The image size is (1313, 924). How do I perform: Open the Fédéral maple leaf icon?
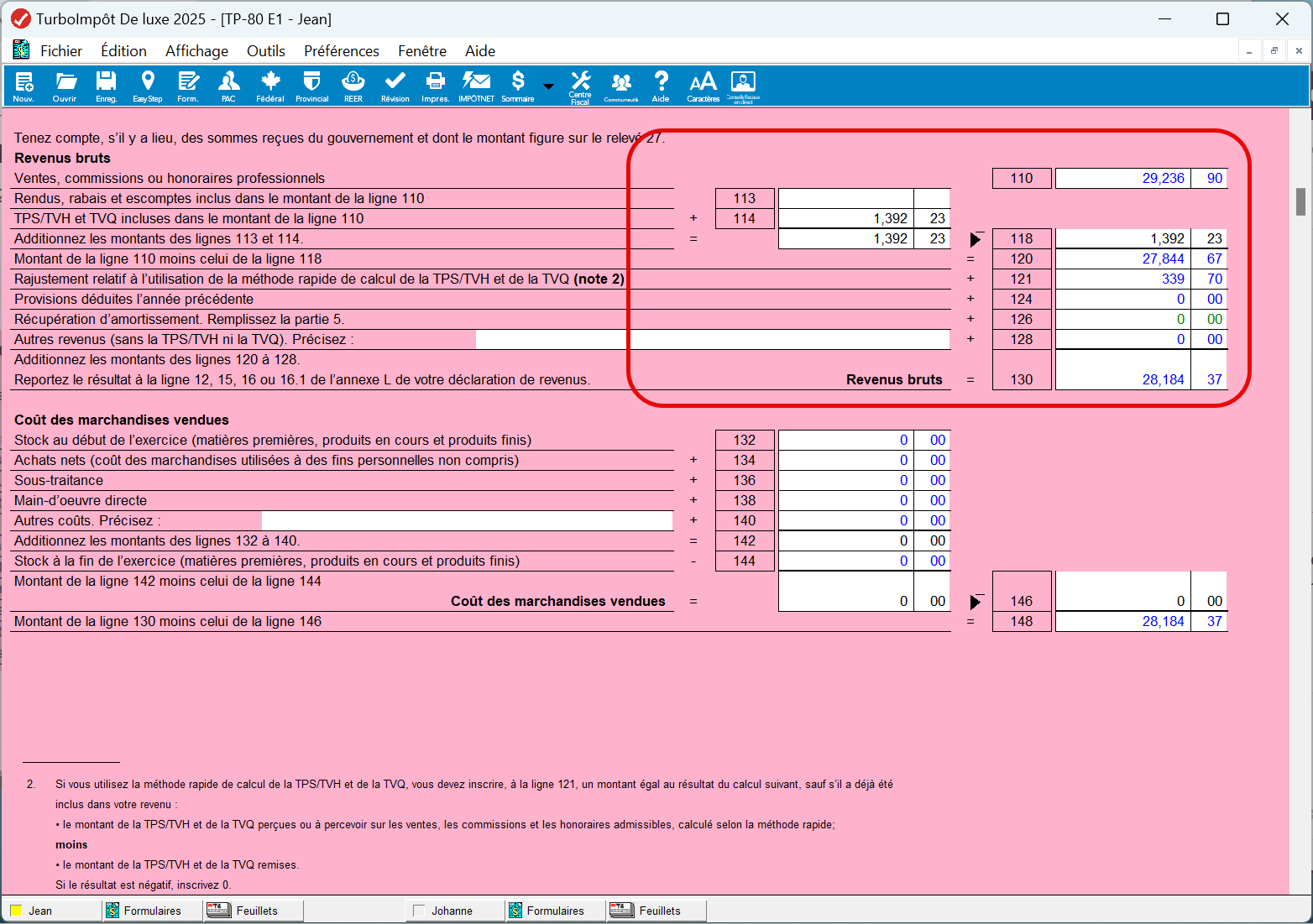[270, 86]
